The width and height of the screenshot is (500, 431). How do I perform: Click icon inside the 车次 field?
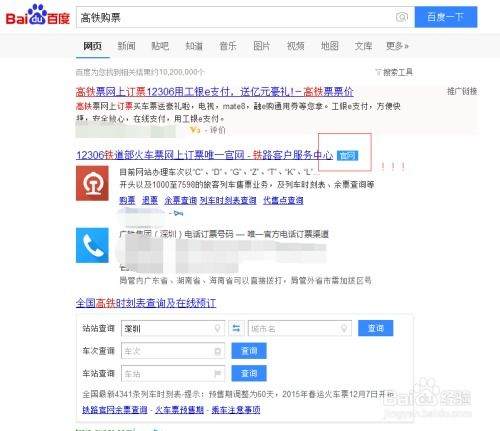217,351
